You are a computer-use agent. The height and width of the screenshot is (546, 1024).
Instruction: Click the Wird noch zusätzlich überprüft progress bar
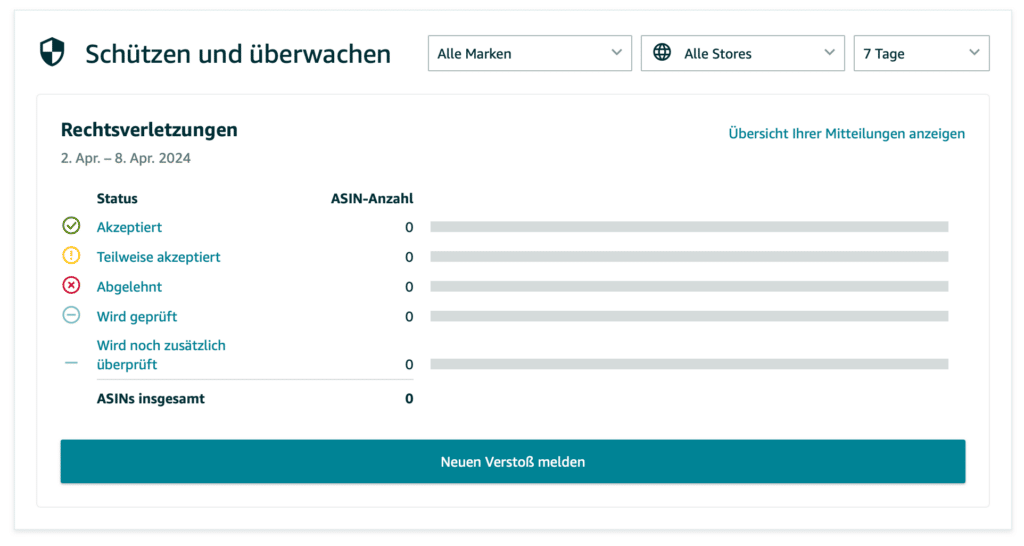coord(689,364)
